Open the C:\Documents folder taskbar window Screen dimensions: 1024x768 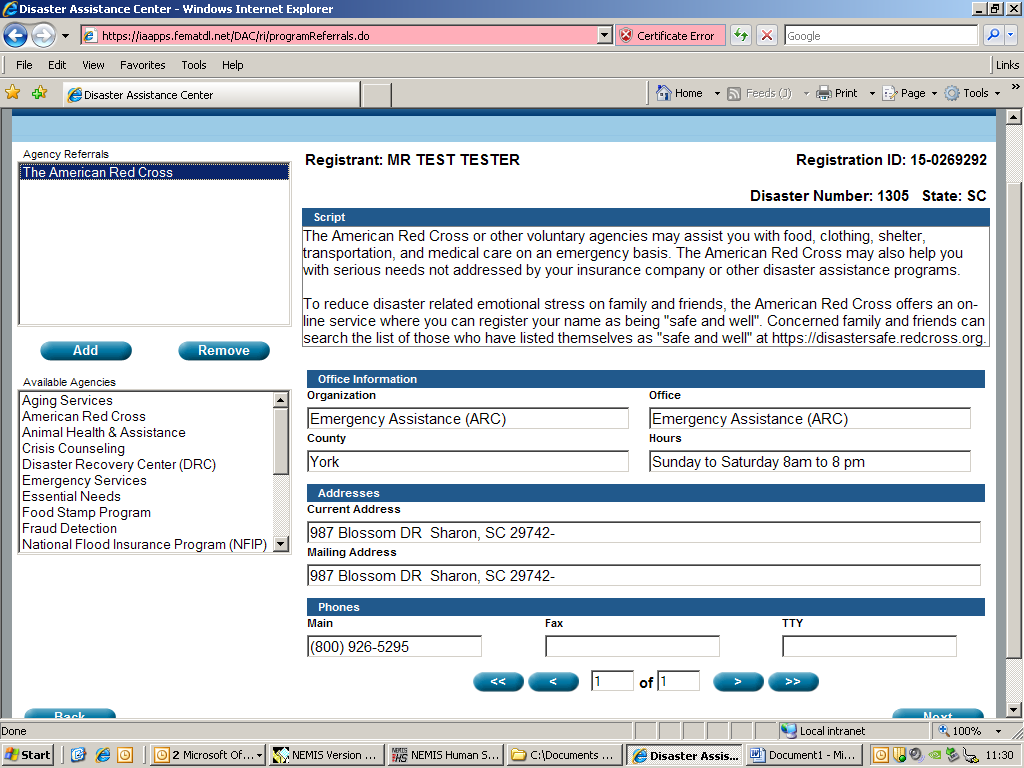click(x=565, y=755)
